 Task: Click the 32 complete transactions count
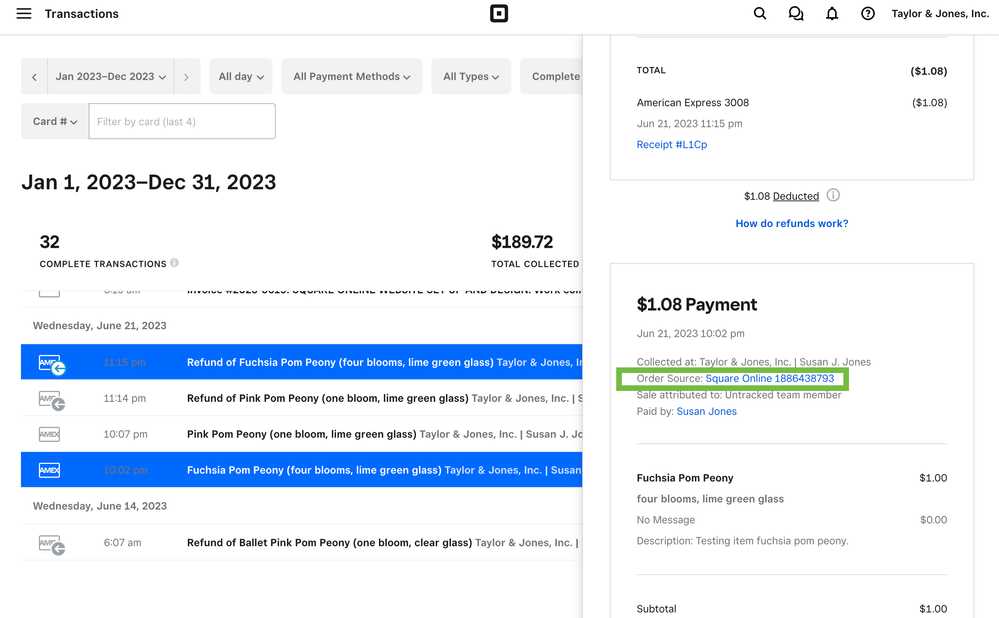click(x=50, y=242)
